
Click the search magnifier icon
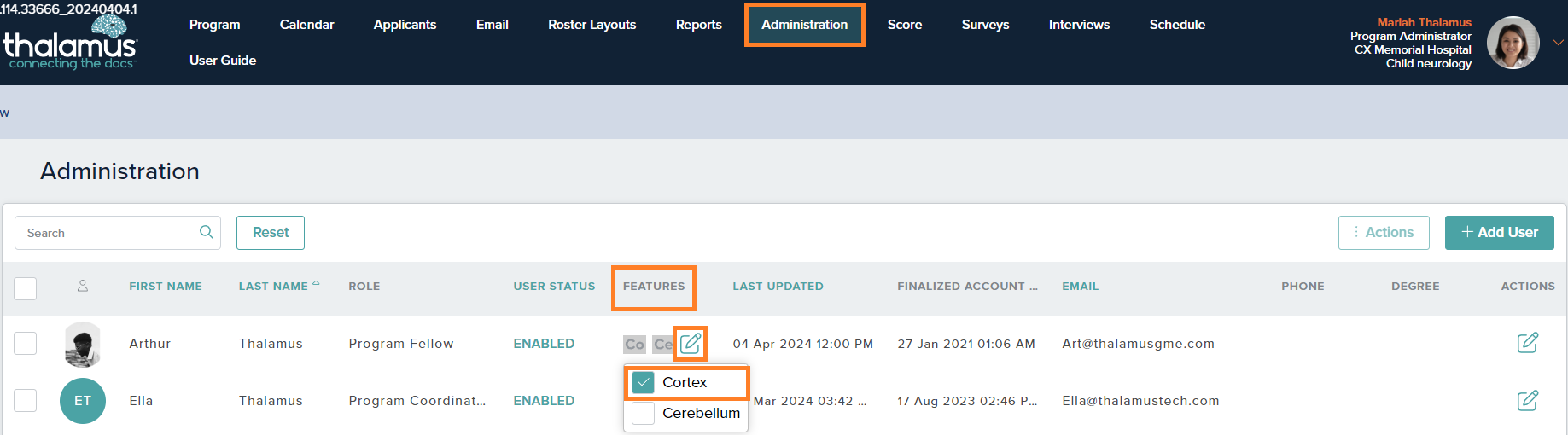(207, 232)
